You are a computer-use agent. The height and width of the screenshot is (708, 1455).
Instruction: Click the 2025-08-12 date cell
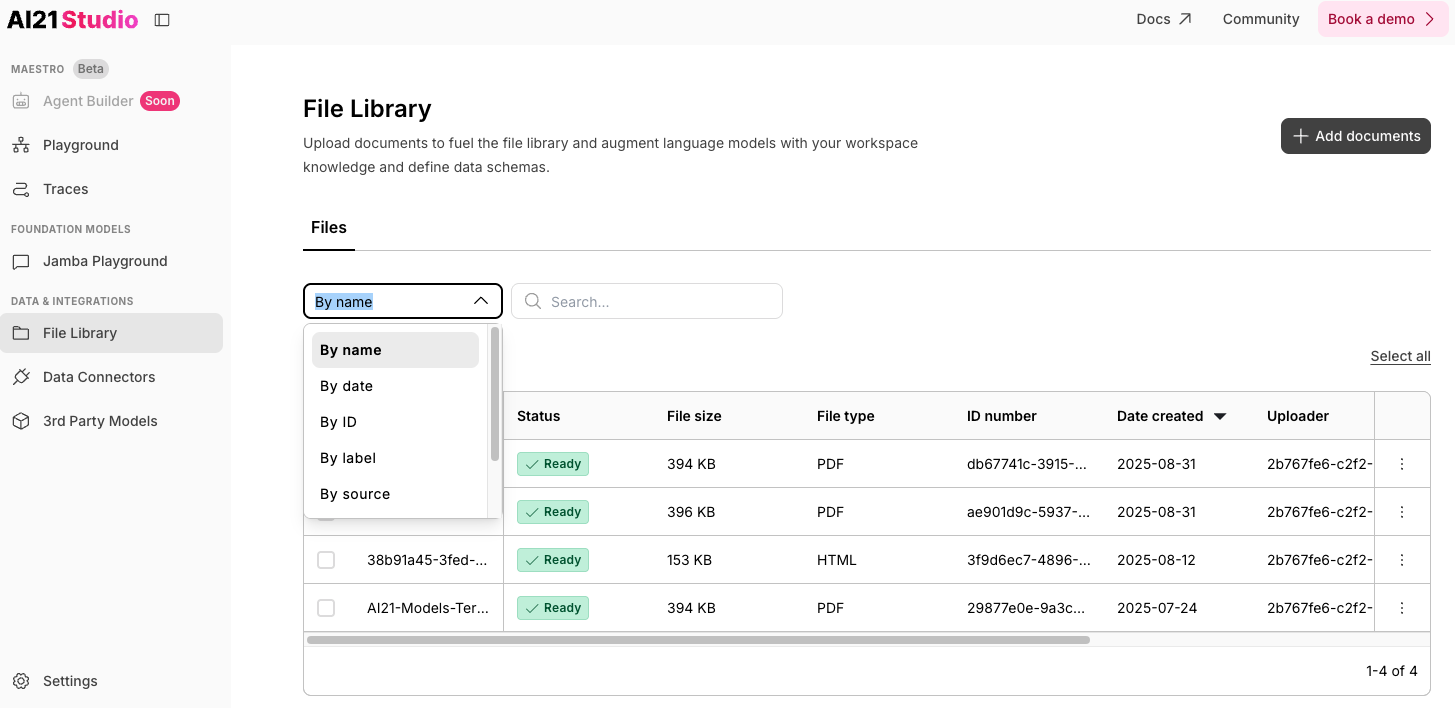pyautogui.click(x=1157, y=560)
